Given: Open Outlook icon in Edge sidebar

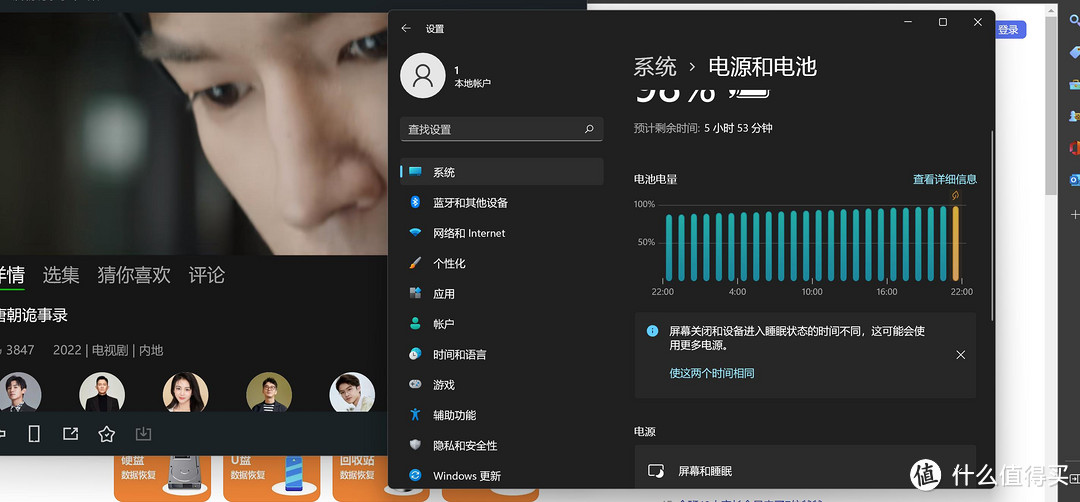Looking at the screenshot, I should (x=1074, y=180).
